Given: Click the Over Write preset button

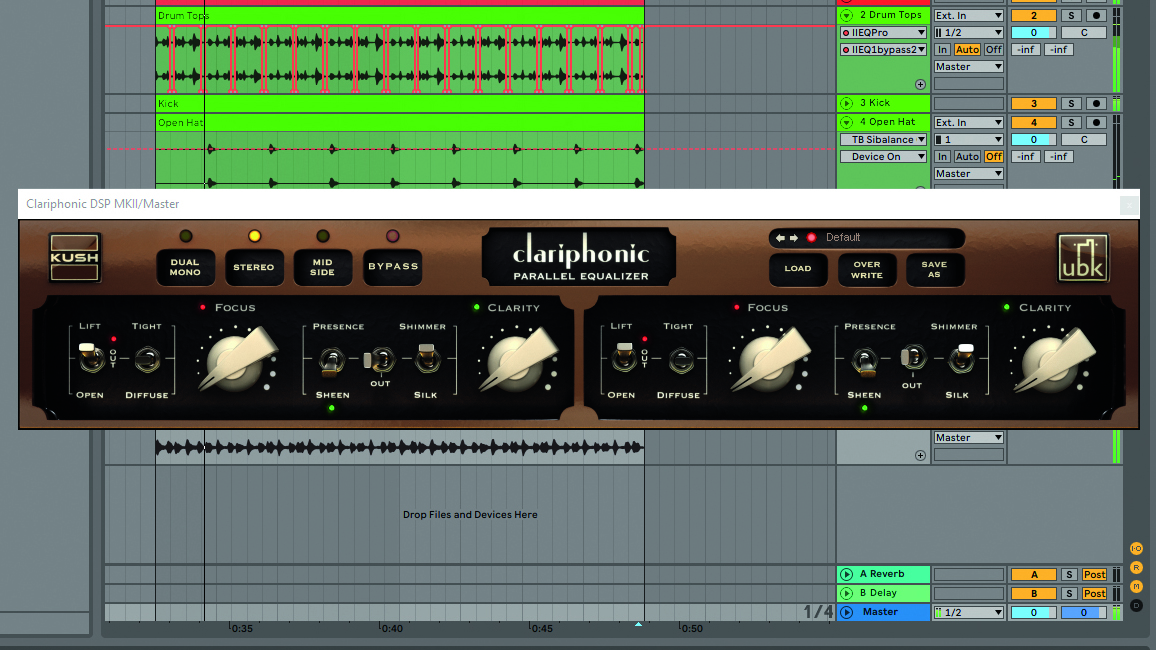Looking at the screenshot, I should (867, 269).
